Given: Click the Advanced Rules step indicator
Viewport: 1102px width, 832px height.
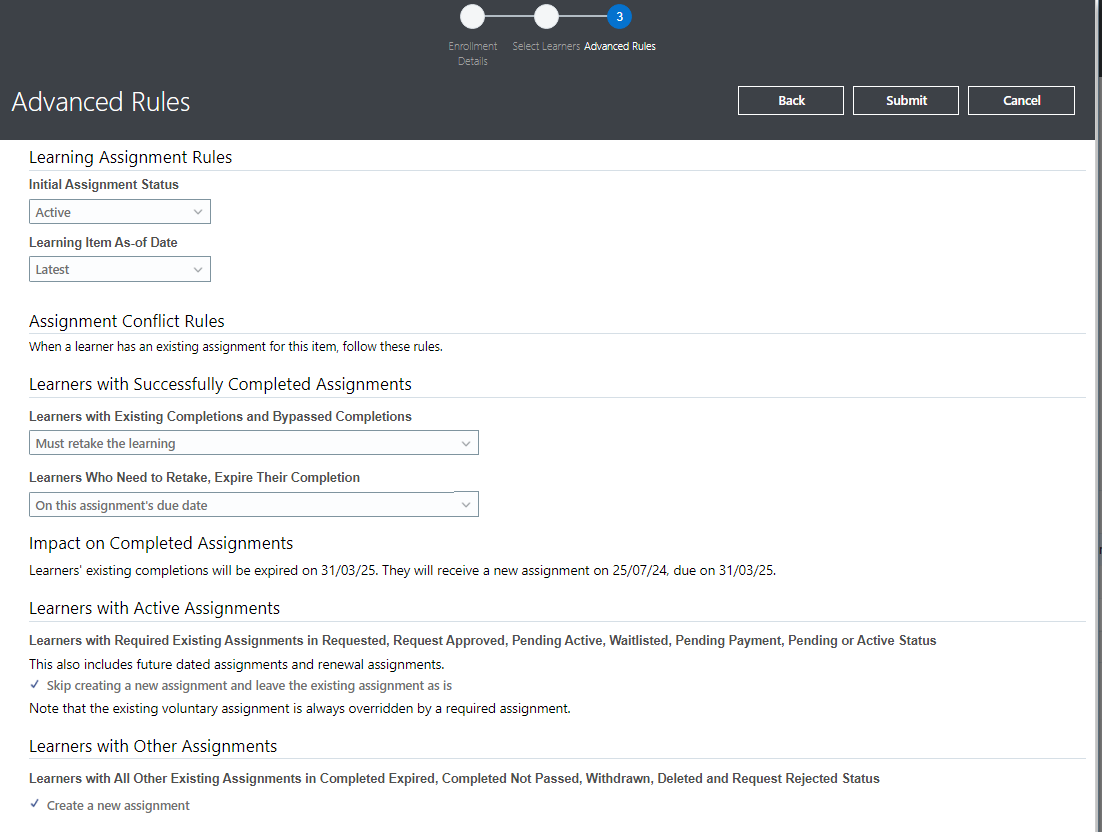Looking at the screenshot, I should click(619, 16).
